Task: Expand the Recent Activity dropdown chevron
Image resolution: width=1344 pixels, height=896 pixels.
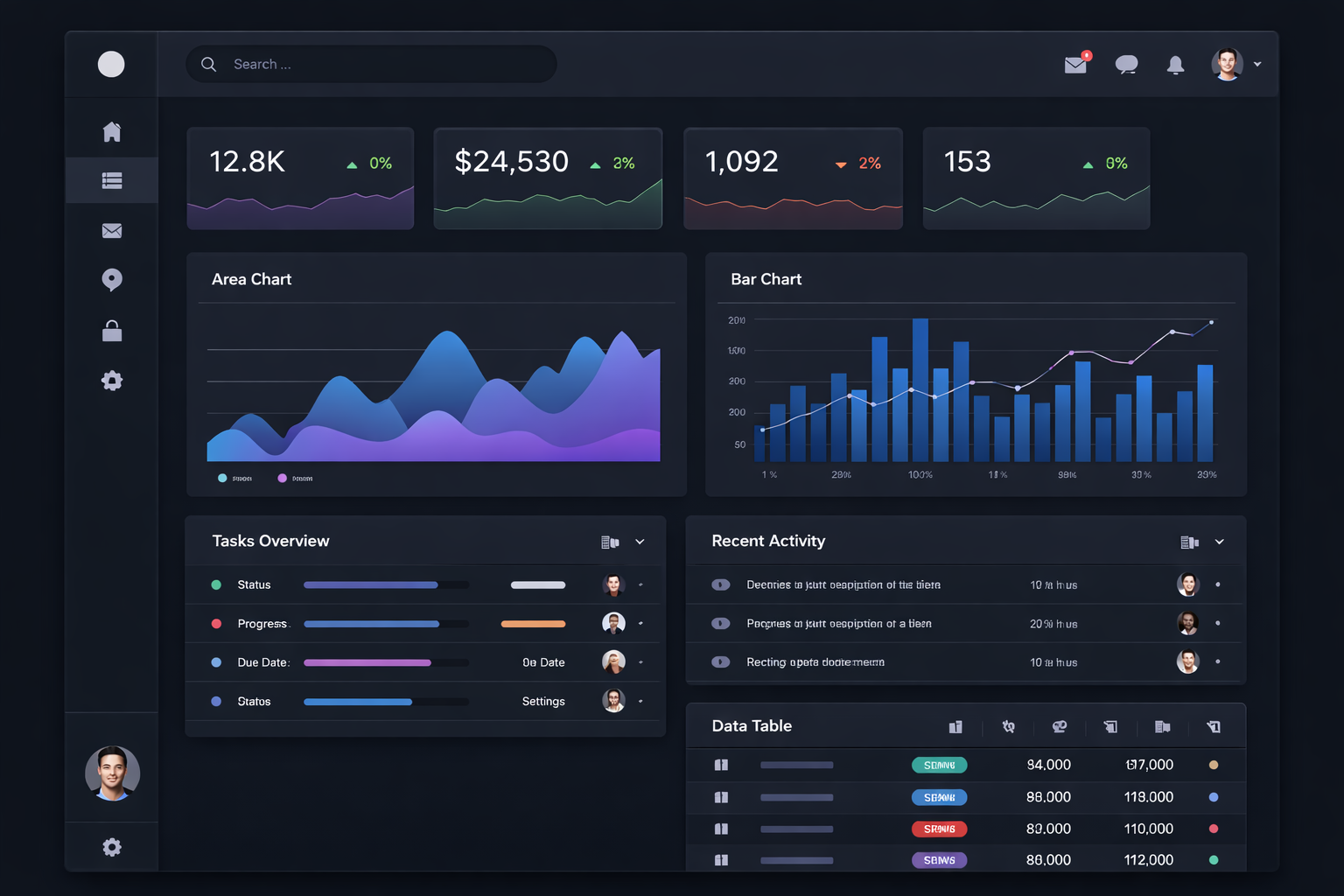Action: pyautogui.click(x=1219, y=541)
